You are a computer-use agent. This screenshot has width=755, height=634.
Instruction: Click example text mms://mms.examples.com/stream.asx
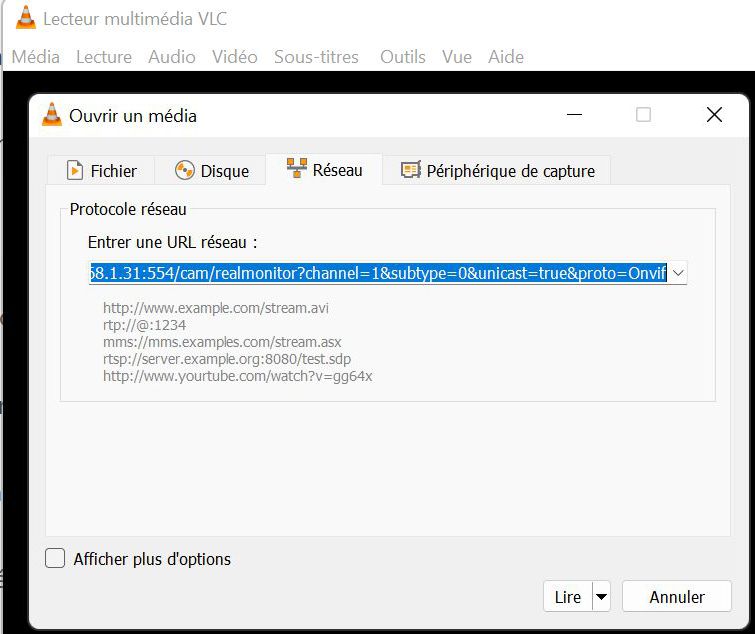click(x=222, y=342)
